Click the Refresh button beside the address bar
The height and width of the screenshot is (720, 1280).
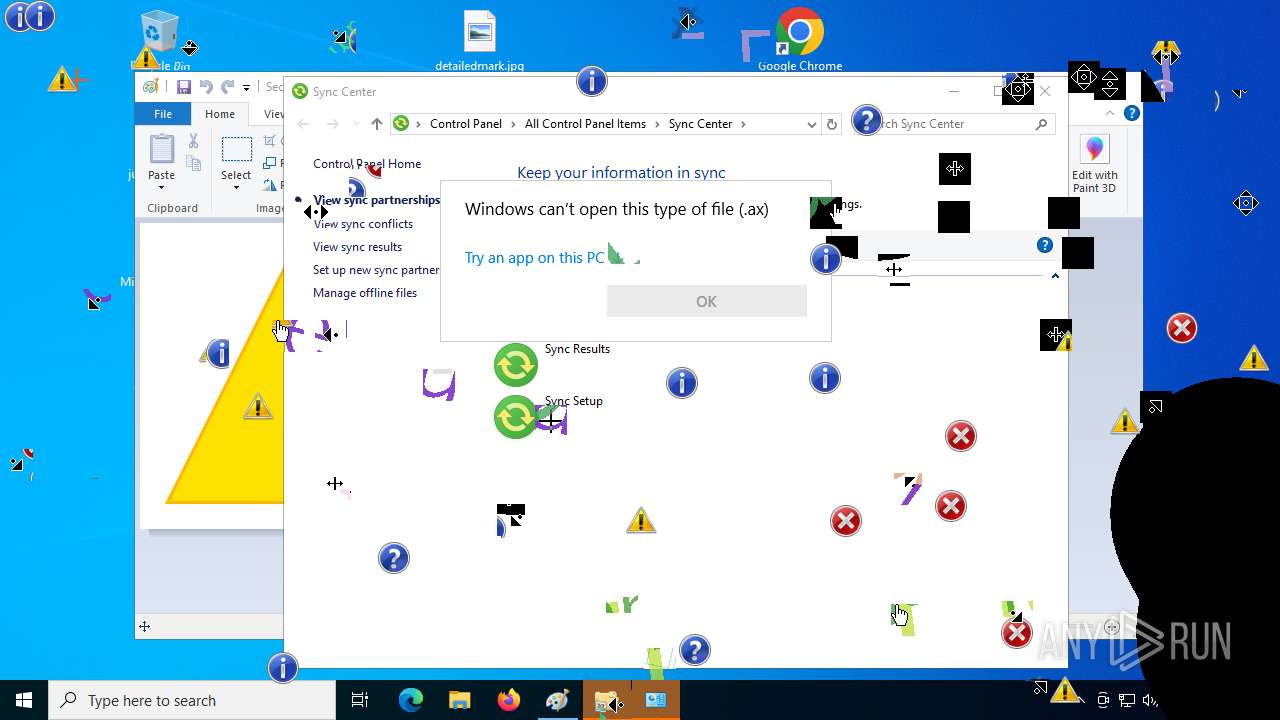coord(831,124)
